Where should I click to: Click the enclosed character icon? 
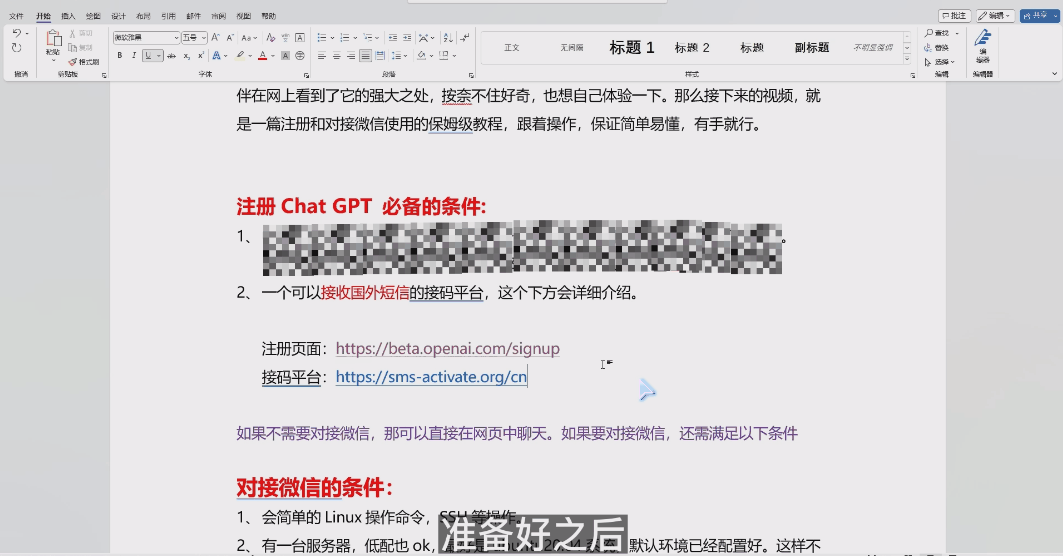(x=300, y=56)
